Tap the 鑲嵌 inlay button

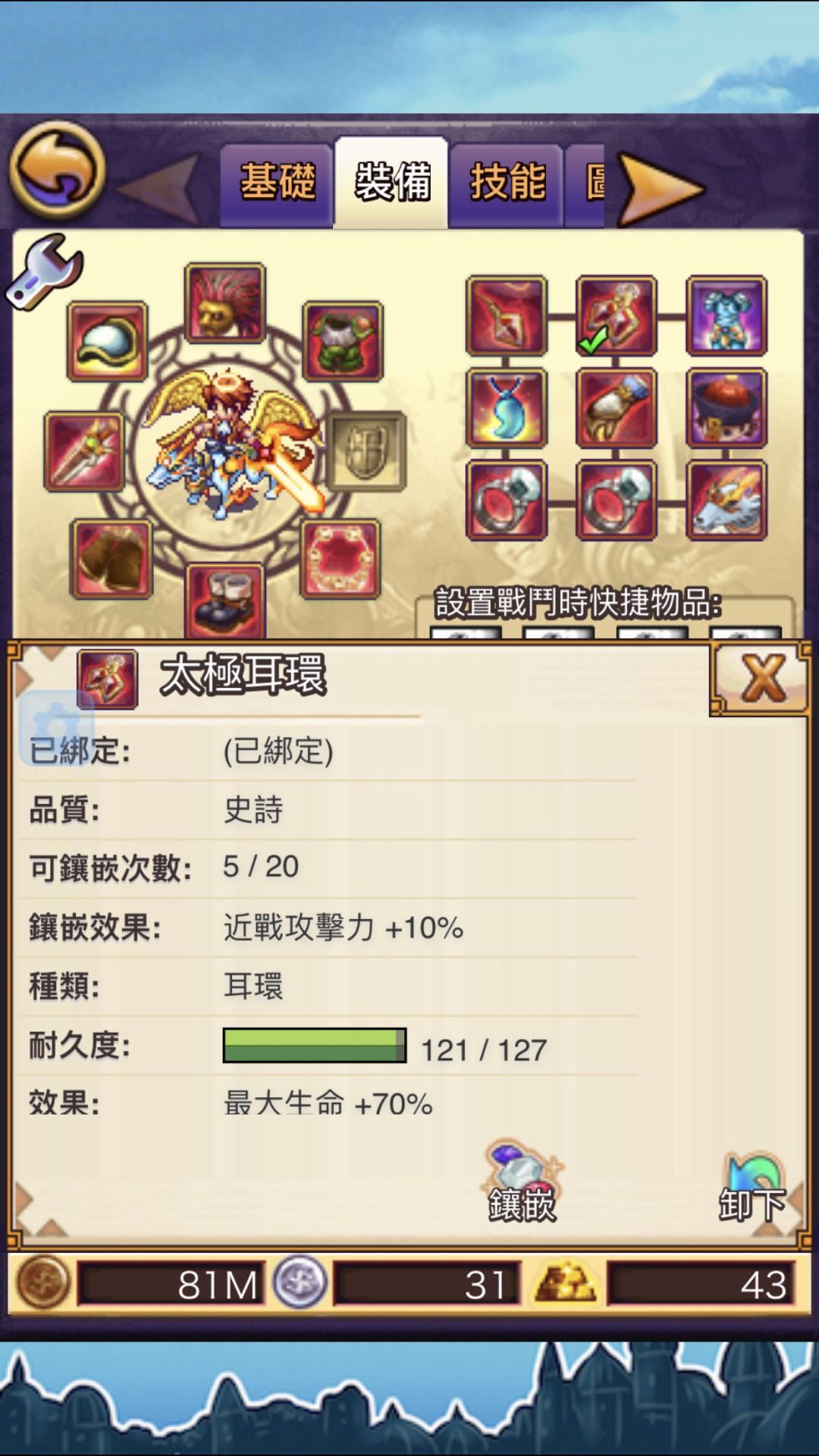(x=522, y=1181)
